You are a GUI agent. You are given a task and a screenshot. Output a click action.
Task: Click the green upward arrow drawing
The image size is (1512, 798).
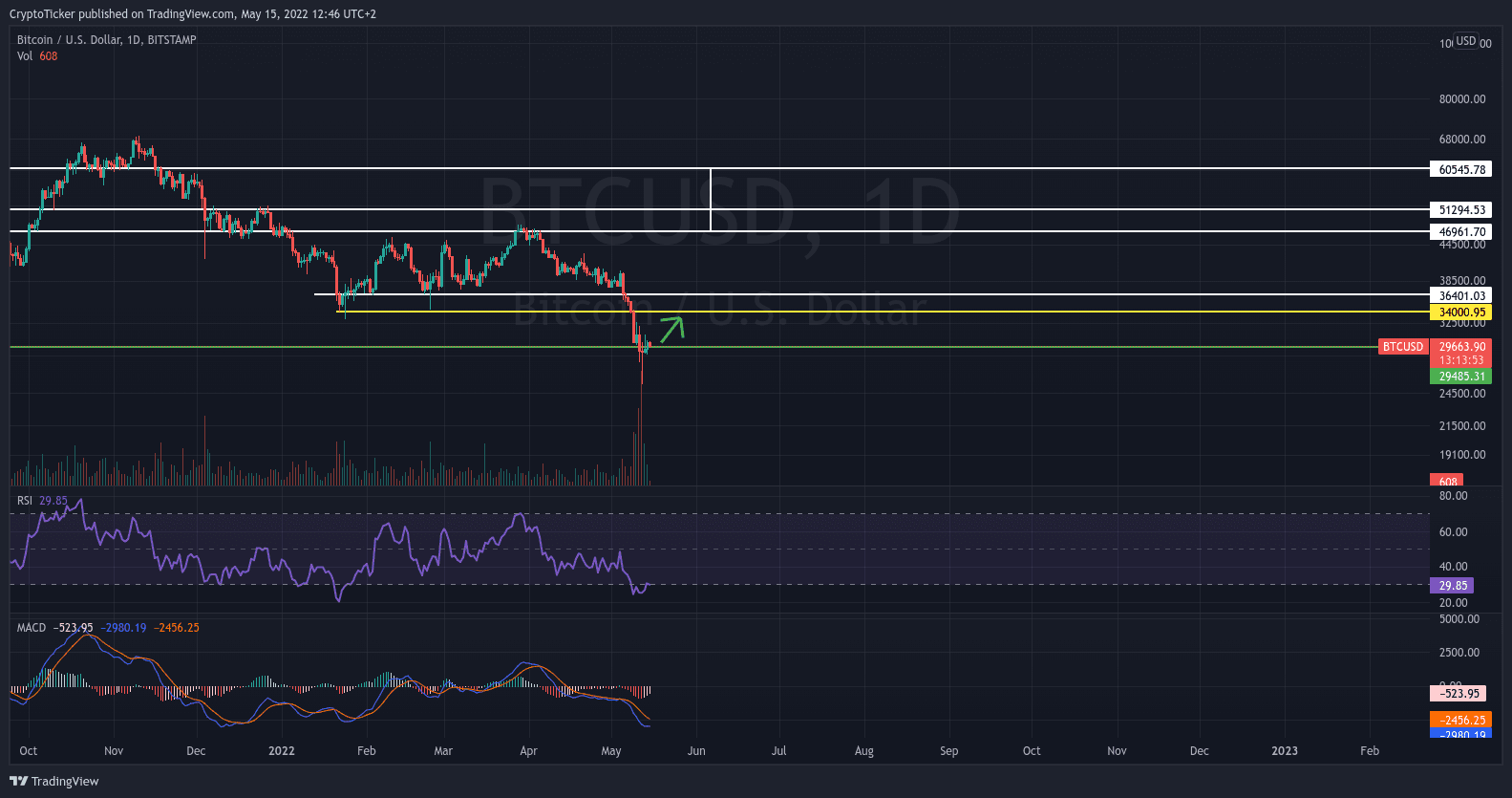pos(673,328)
